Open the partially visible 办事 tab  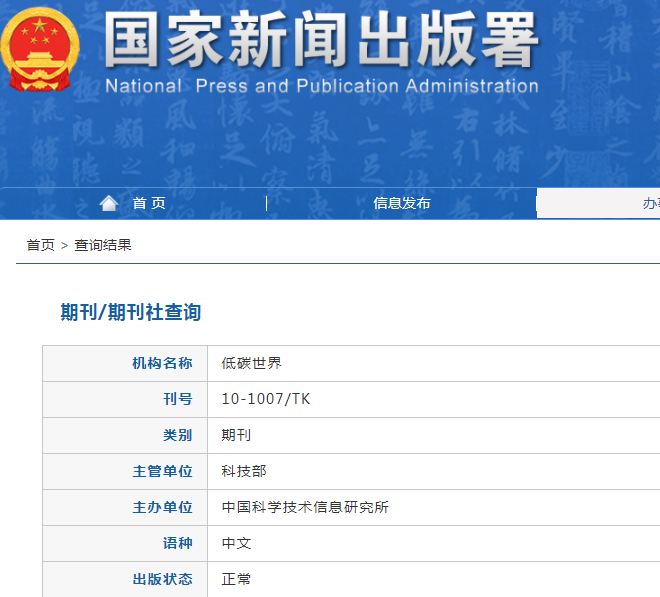pyautogui.click(x=650, y=203)
